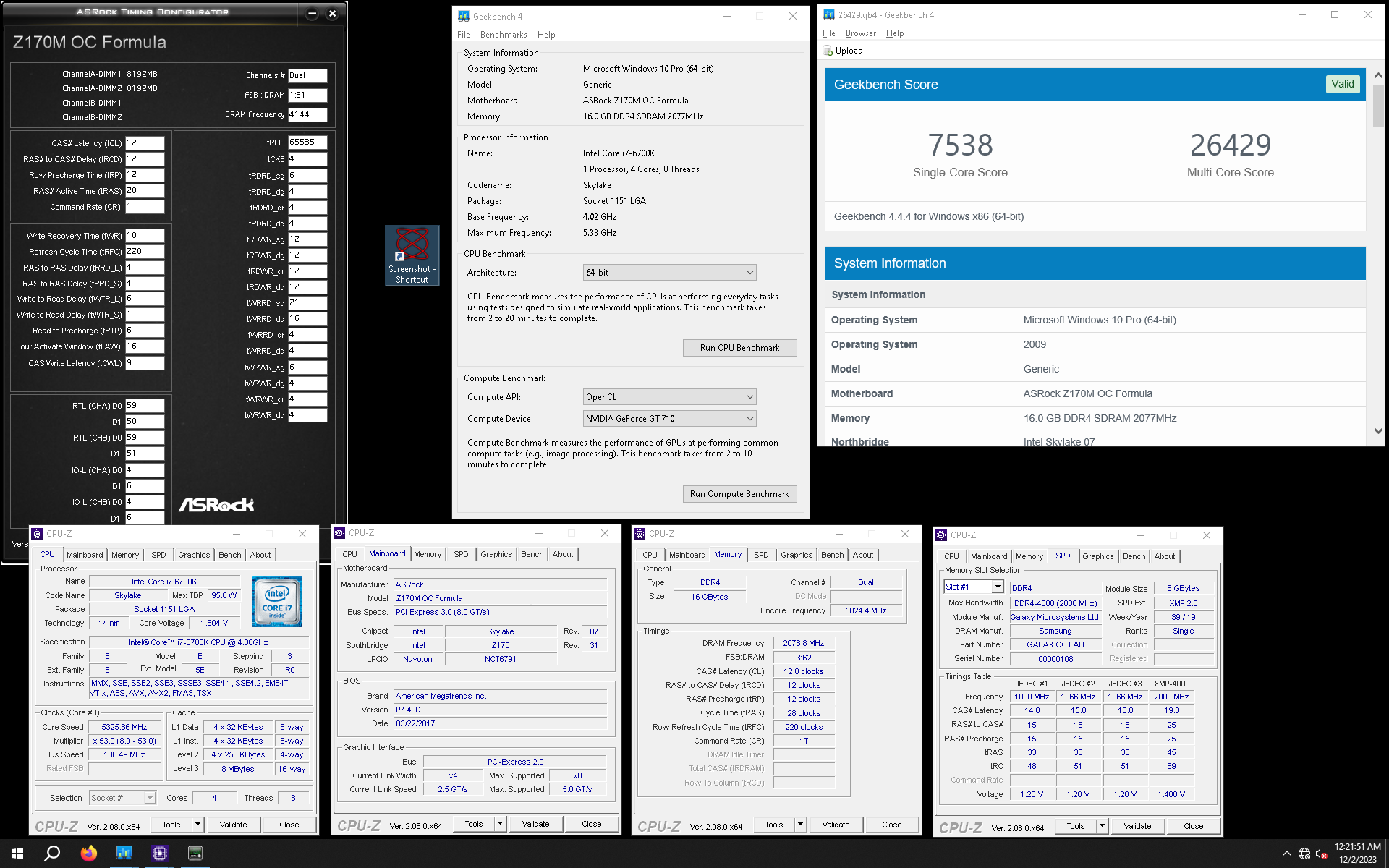Open Help menu in the 26429.gb4 window
Viewport: 1389px width, 868px height.
895,33
